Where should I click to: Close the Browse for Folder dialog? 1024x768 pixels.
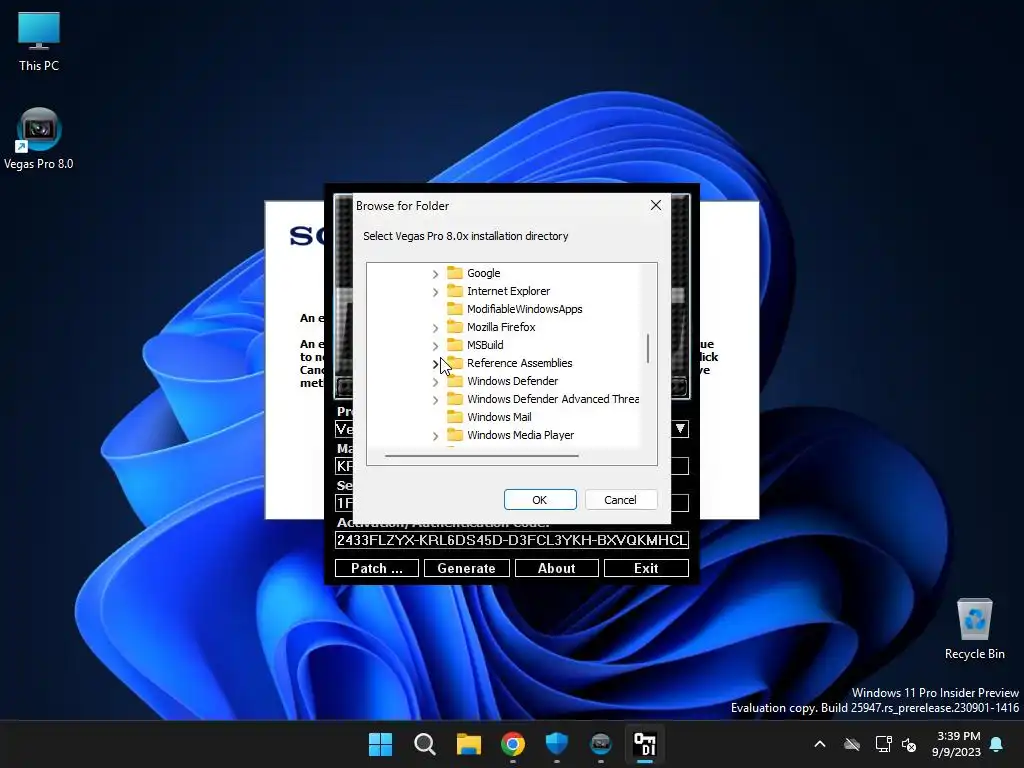pos(656,205)
